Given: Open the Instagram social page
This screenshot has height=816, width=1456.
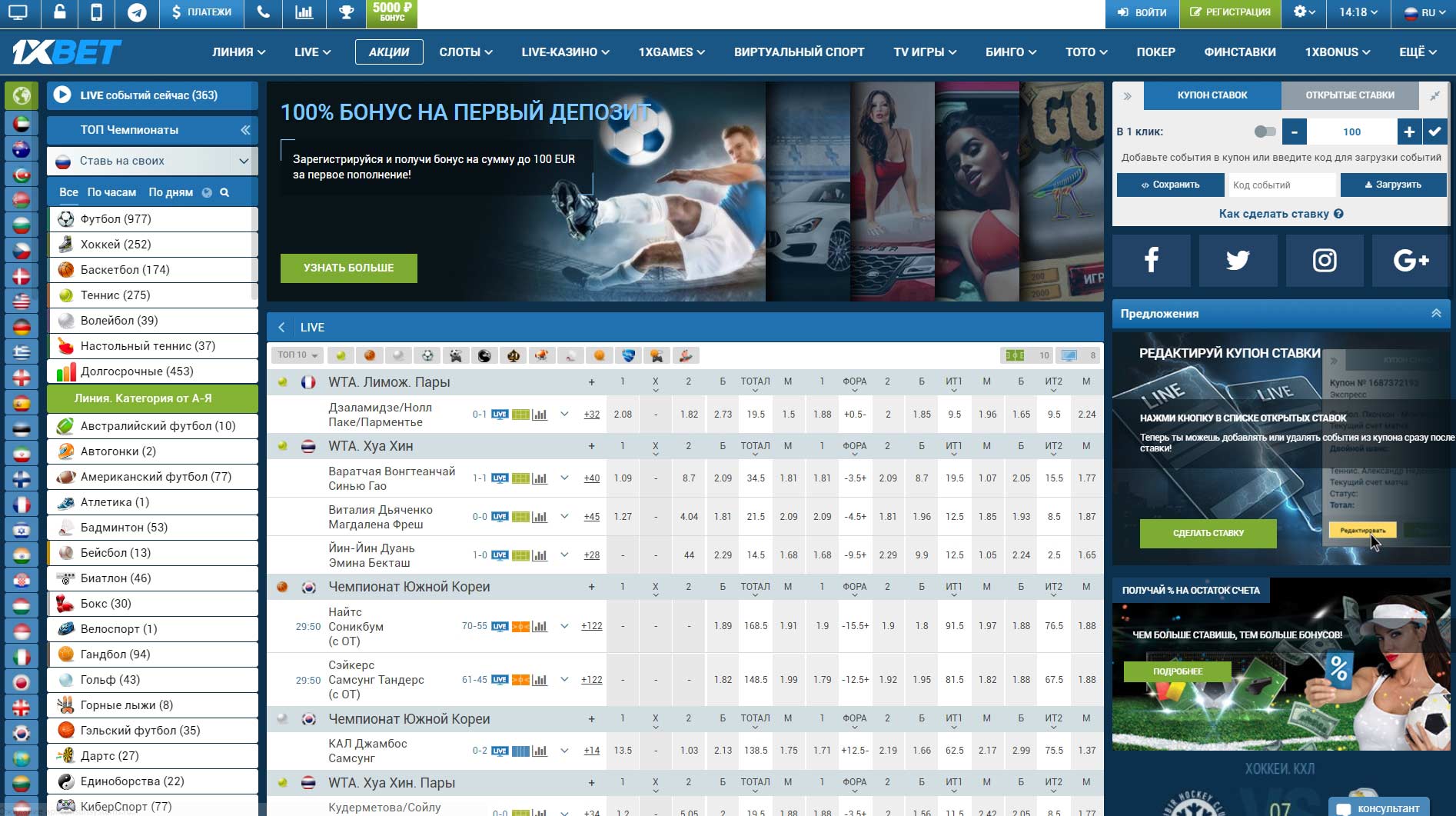Looking at the screenshot, I should (x=1324, y=261).
